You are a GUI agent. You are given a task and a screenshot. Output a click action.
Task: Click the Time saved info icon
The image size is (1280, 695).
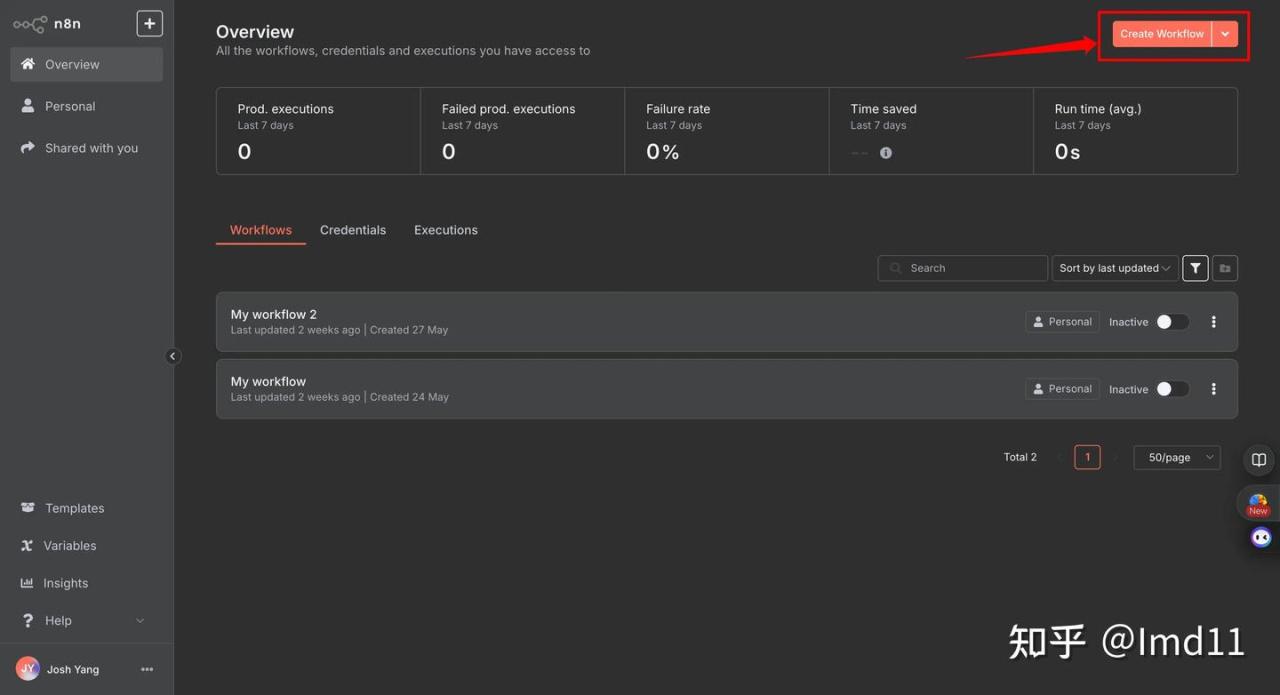pos(886,153)
